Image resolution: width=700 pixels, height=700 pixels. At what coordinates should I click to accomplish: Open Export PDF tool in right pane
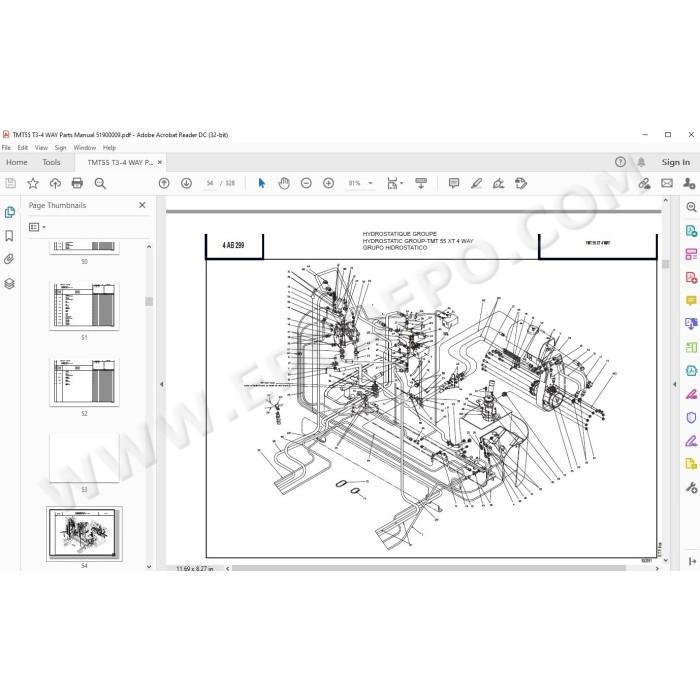coord(691,231)
